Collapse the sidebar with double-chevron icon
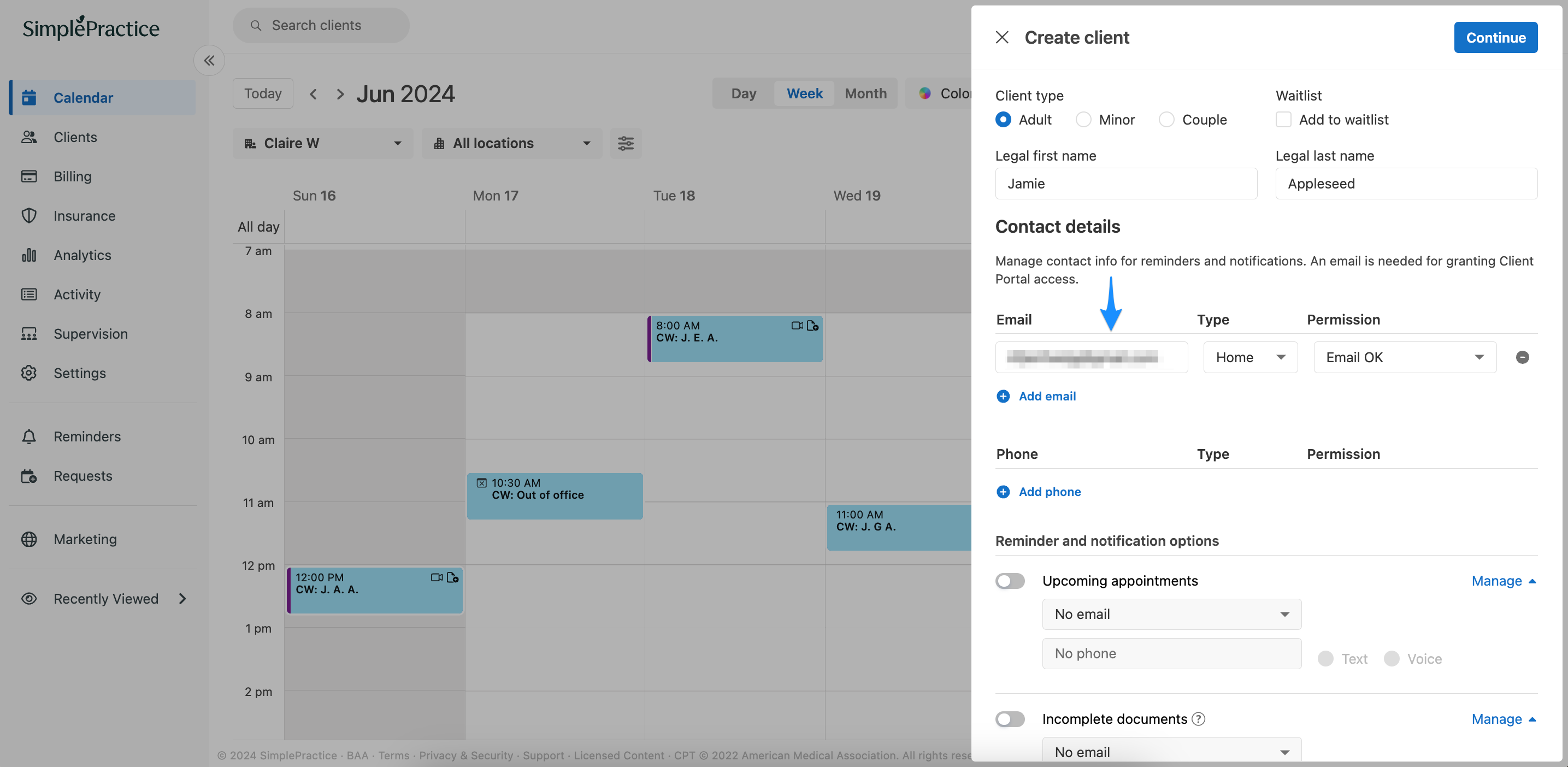 click(x=209, y=60)
